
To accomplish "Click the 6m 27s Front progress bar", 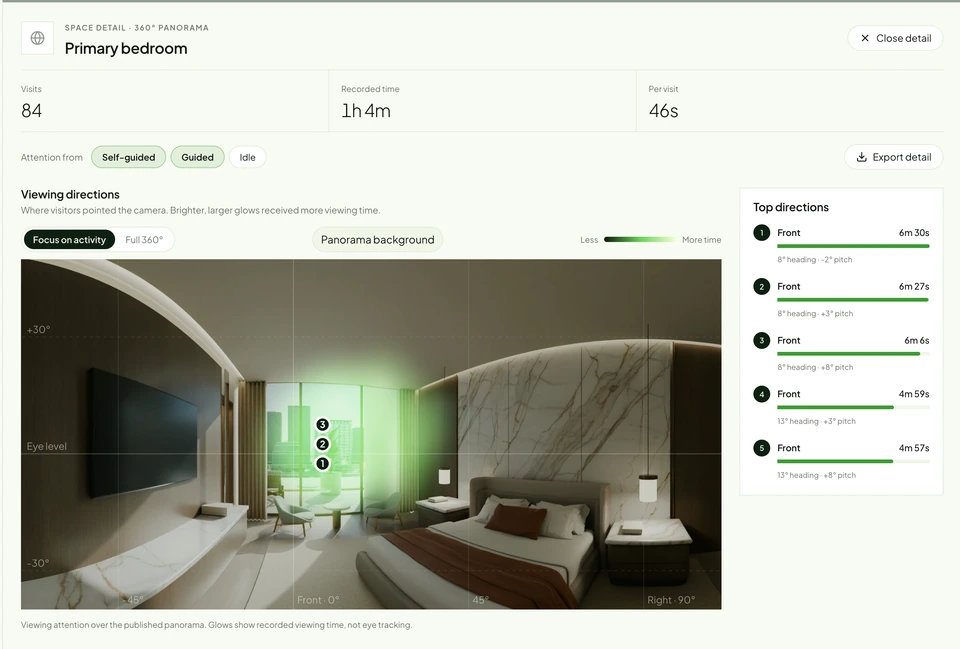I will click(853, 300).
